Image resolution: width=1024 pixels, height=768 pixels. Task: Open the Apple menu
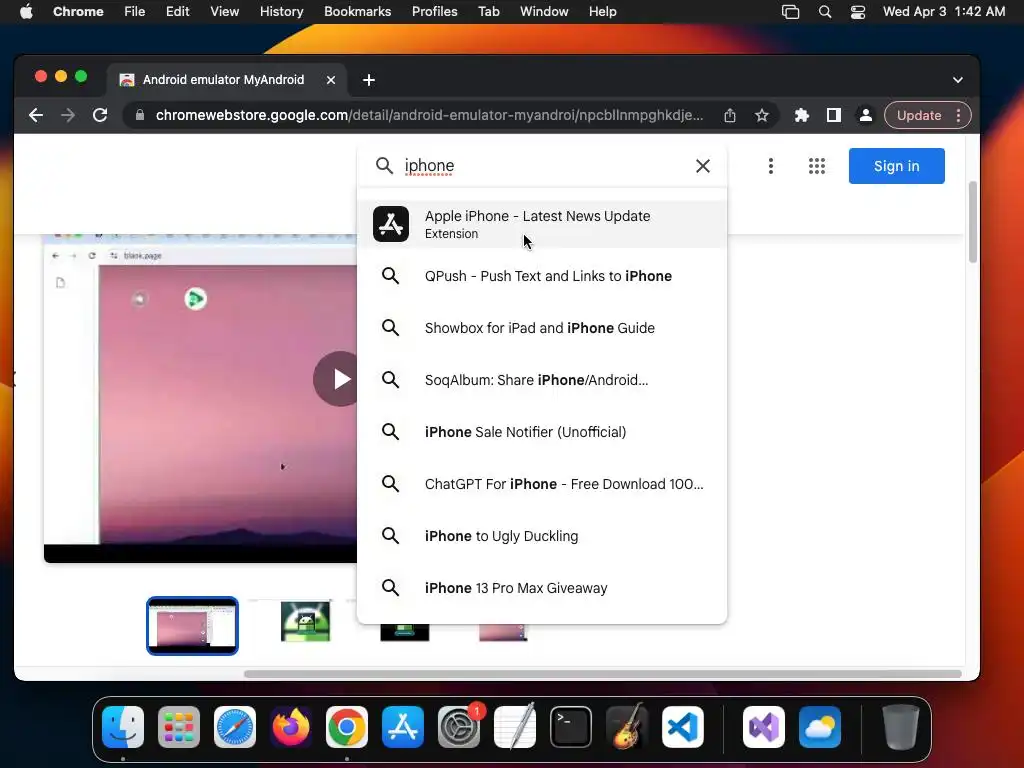26,11
